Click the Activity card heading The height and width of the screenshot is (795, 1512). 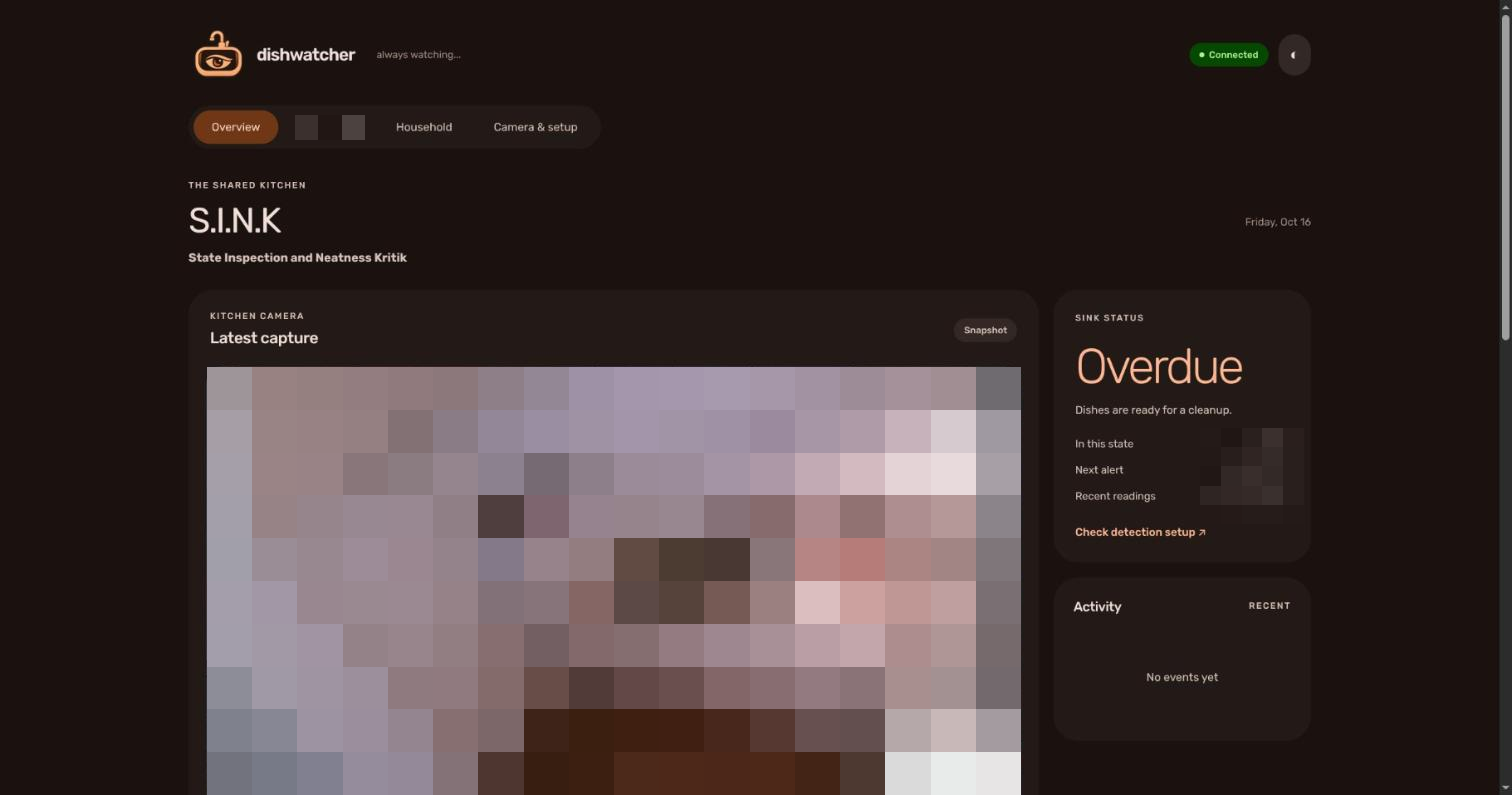(1097, 607)
